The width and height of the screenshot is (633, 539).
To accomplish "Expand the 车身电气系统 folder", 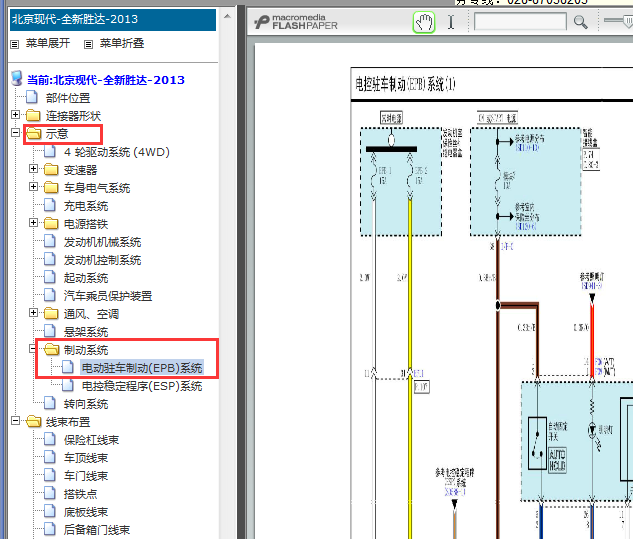I will pos(34,187).
